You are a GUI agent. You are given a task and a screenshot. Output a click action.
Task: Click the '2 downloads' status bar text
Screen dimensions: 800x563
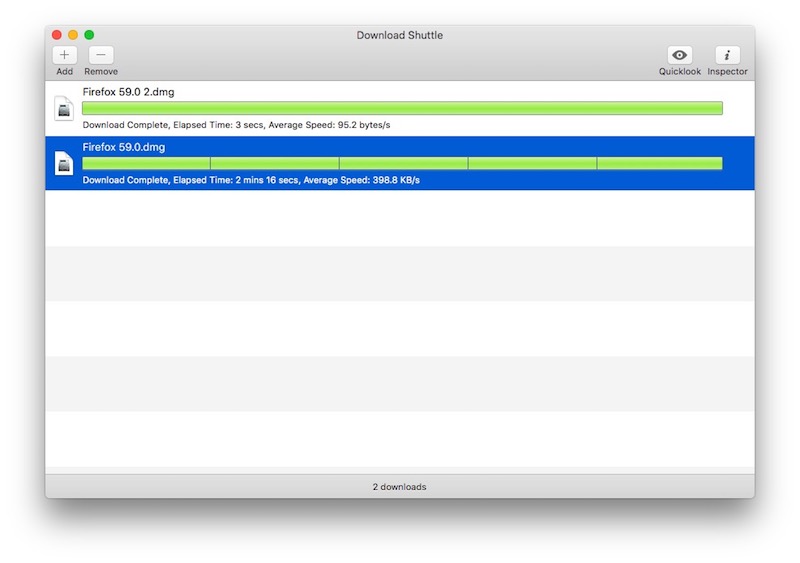(x=399, y=487)
